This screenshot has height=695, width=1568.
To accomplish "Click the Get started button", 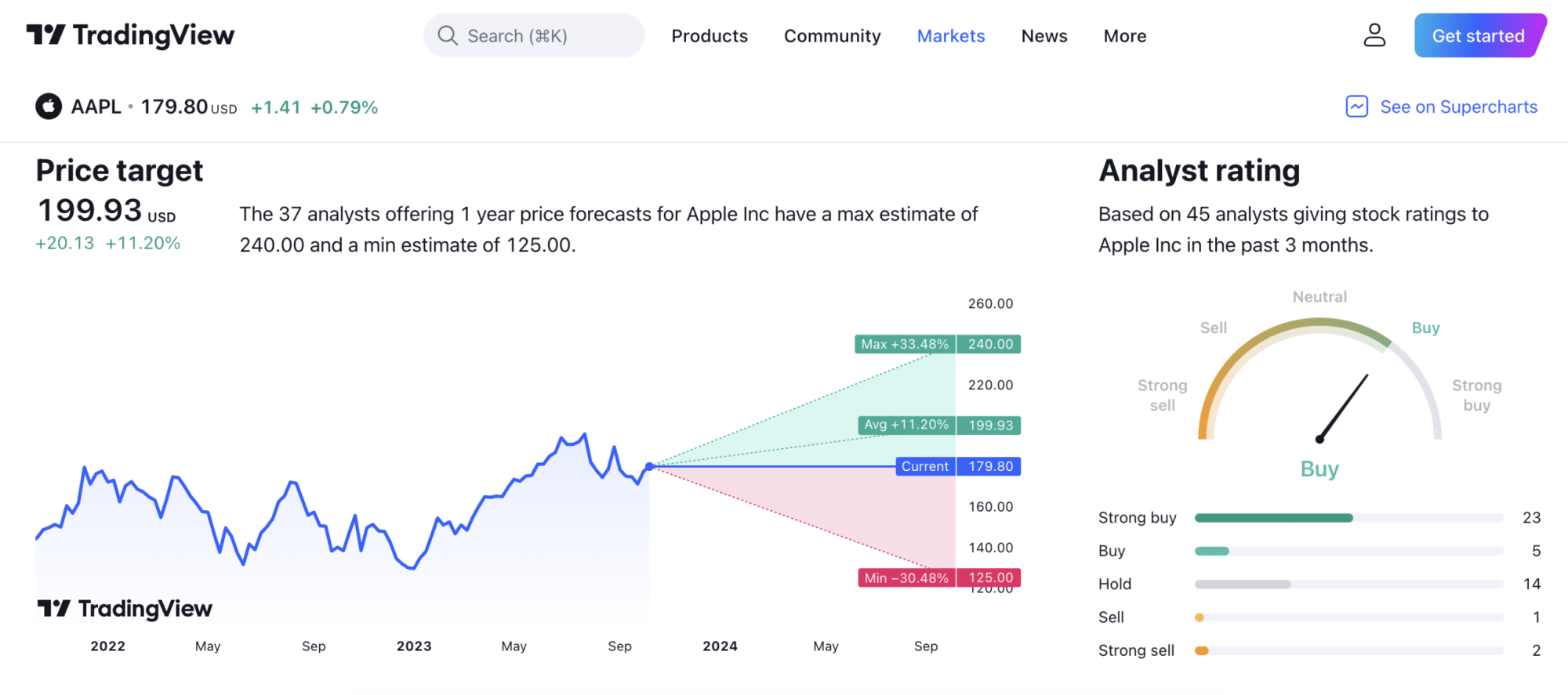I will pyautogui.click(x=1478, y=36).
